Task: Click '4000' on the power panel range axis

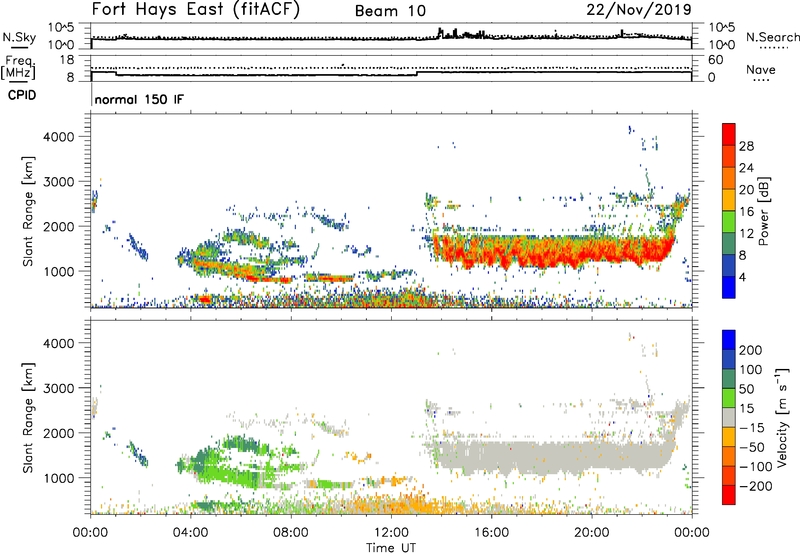Action: point(58,137)
